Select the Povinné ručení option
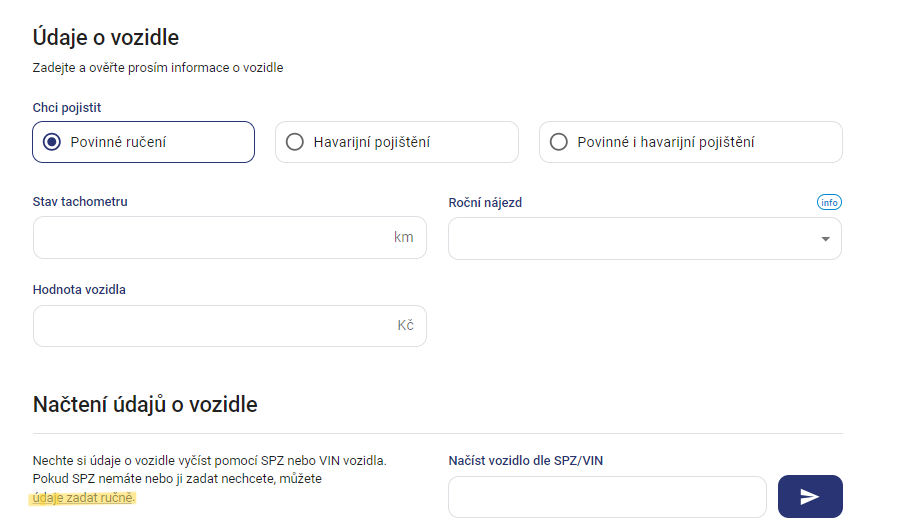Viewport: 897px width, 532px height. coord(144,142)
